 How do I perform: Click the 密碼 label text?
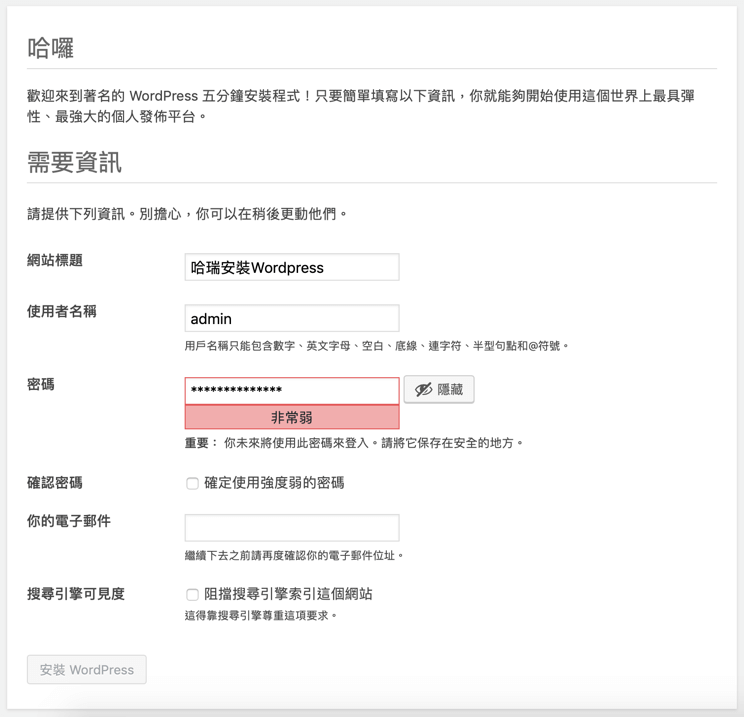[41, 384]
